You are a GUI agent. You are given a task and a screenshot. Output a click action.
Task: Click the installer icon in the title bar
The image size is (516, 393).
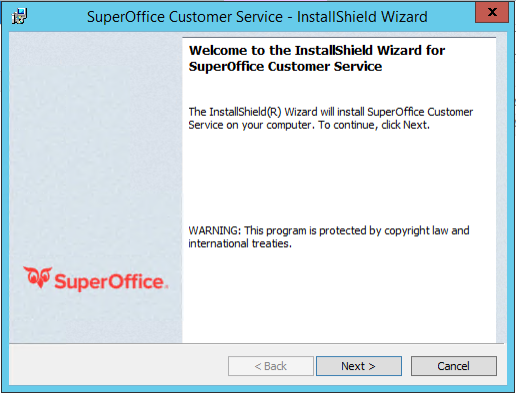click(19, 16)
